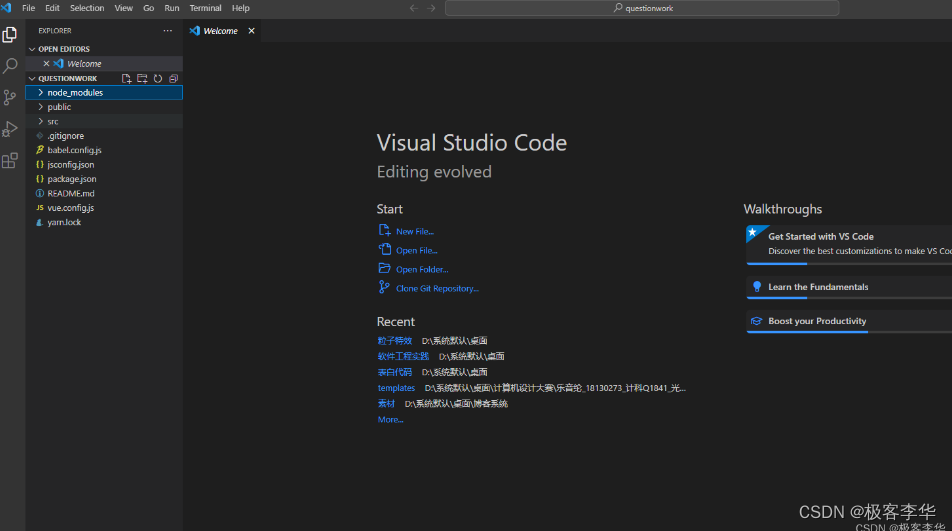Click the questionwork command center search box
952x531 pixels.
642,8
